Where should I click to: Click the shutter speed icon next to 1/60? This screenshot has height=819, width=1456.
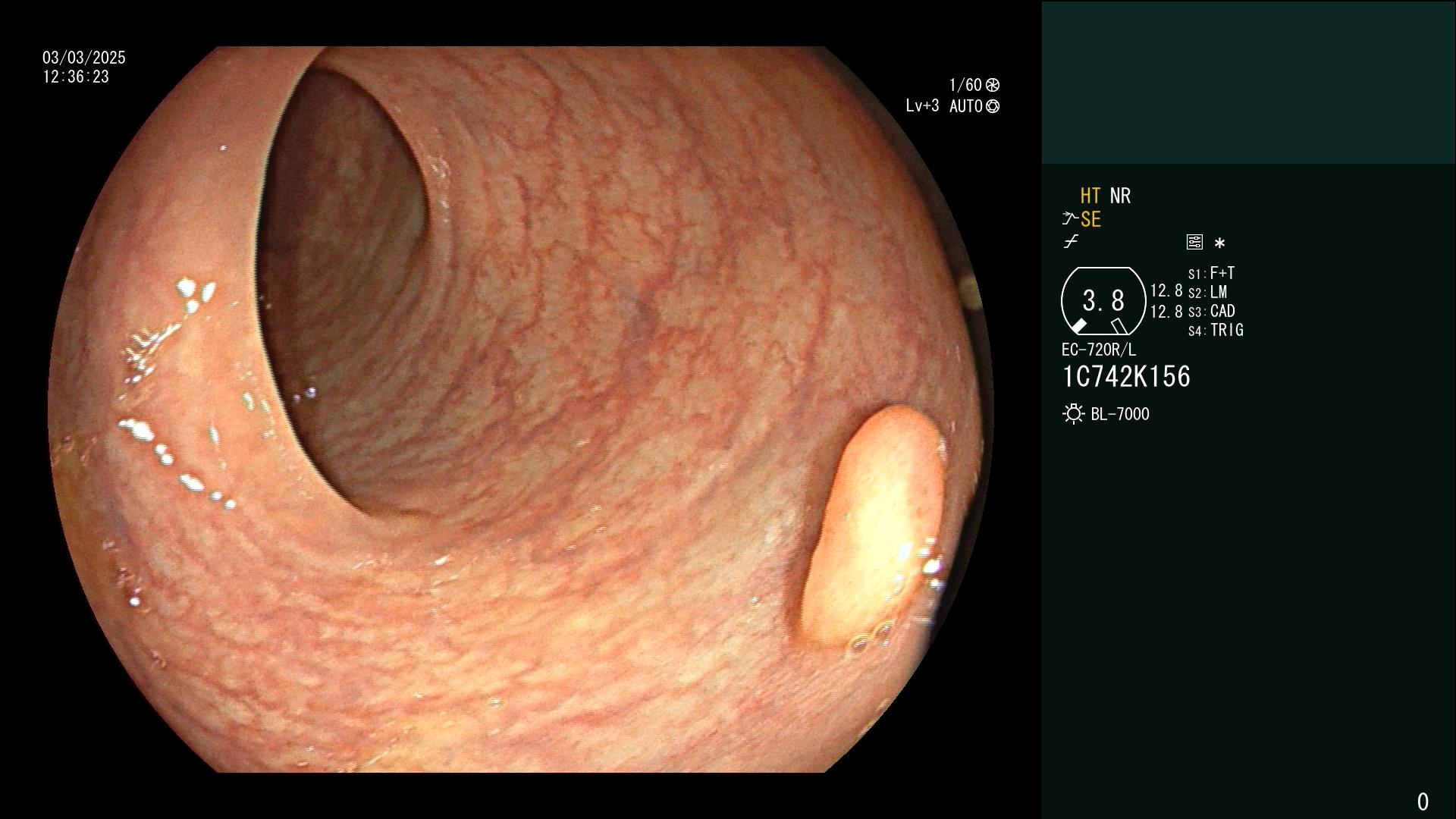click(993, 85)
